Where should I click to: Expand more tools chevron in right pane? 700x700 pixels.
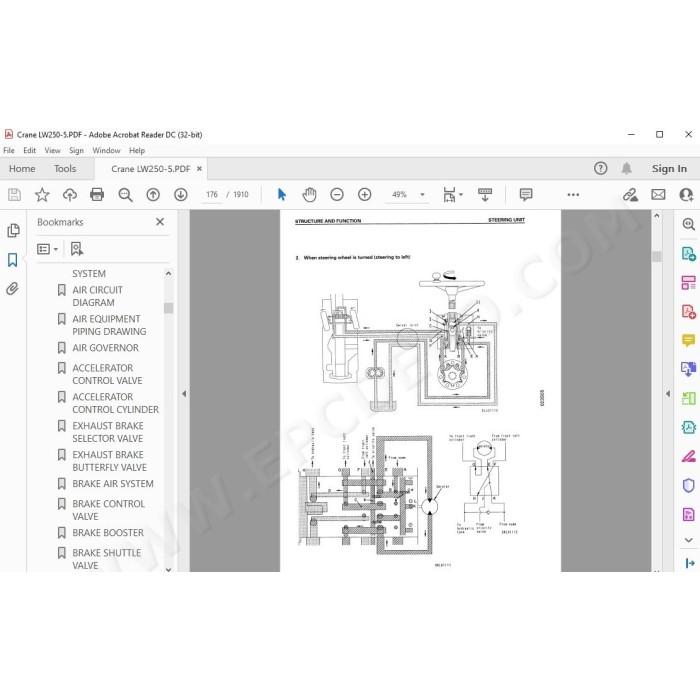click(689, 540)
